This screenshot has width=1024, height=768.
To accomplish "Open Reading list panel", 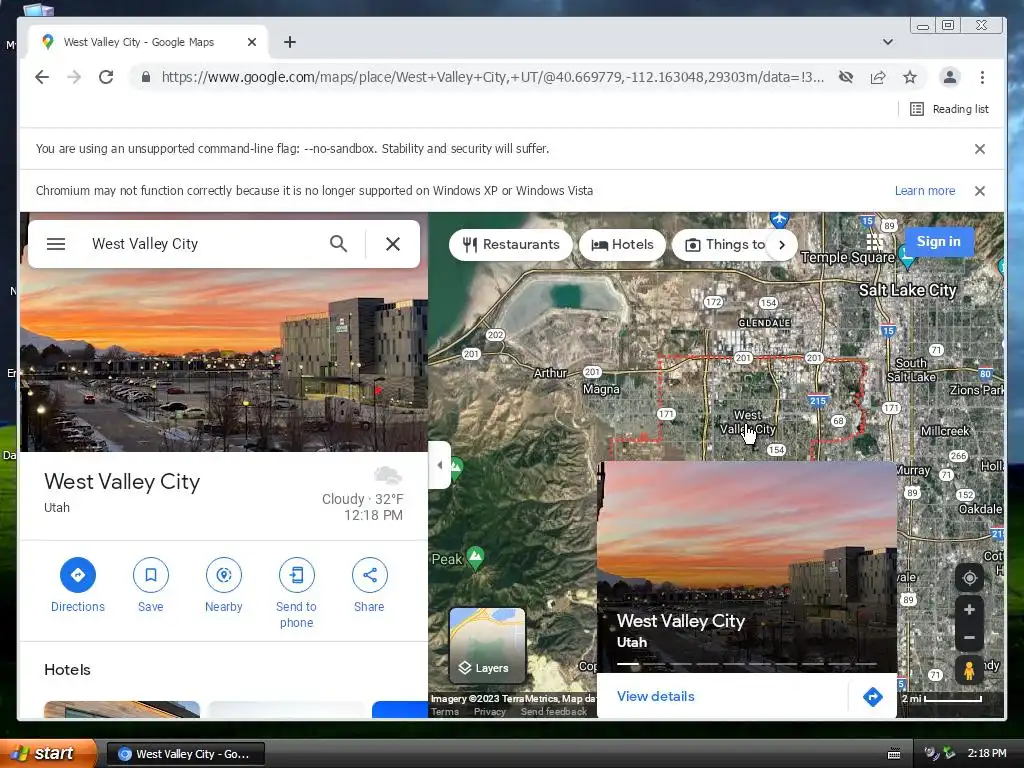I will [x=950, y=109].
